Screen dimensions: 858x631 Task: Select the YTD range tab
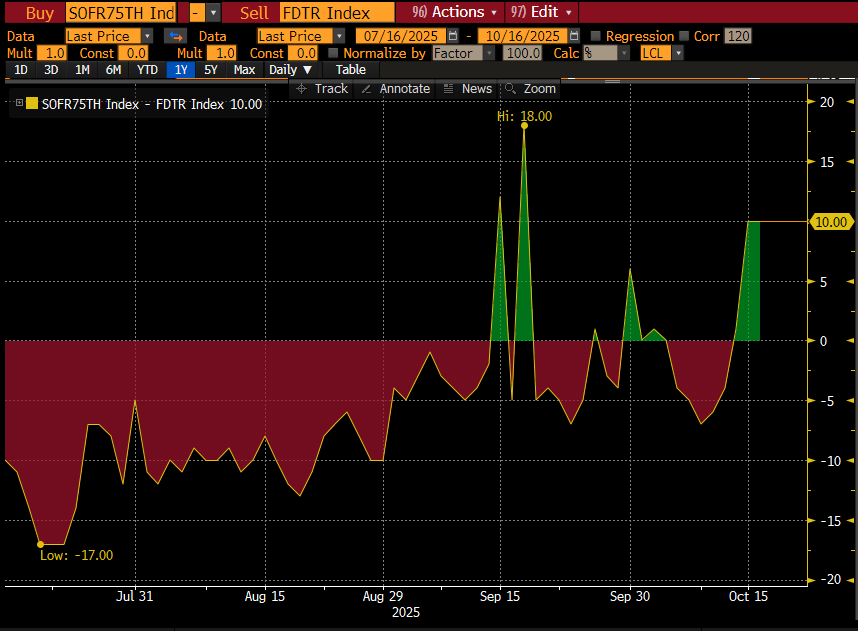coord(147,70)
